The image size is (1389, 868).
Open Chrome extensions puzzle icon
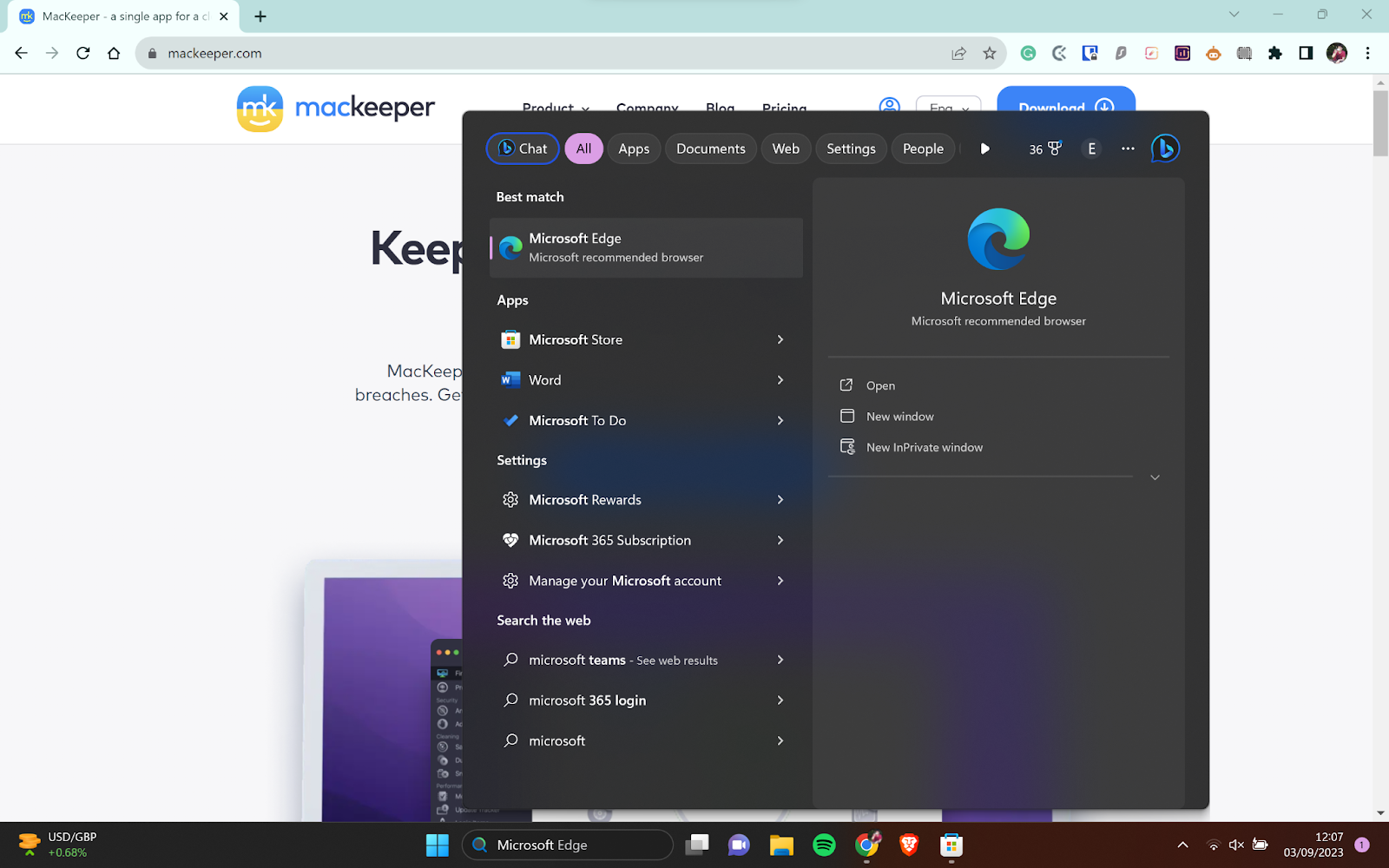coord(1274,53)
